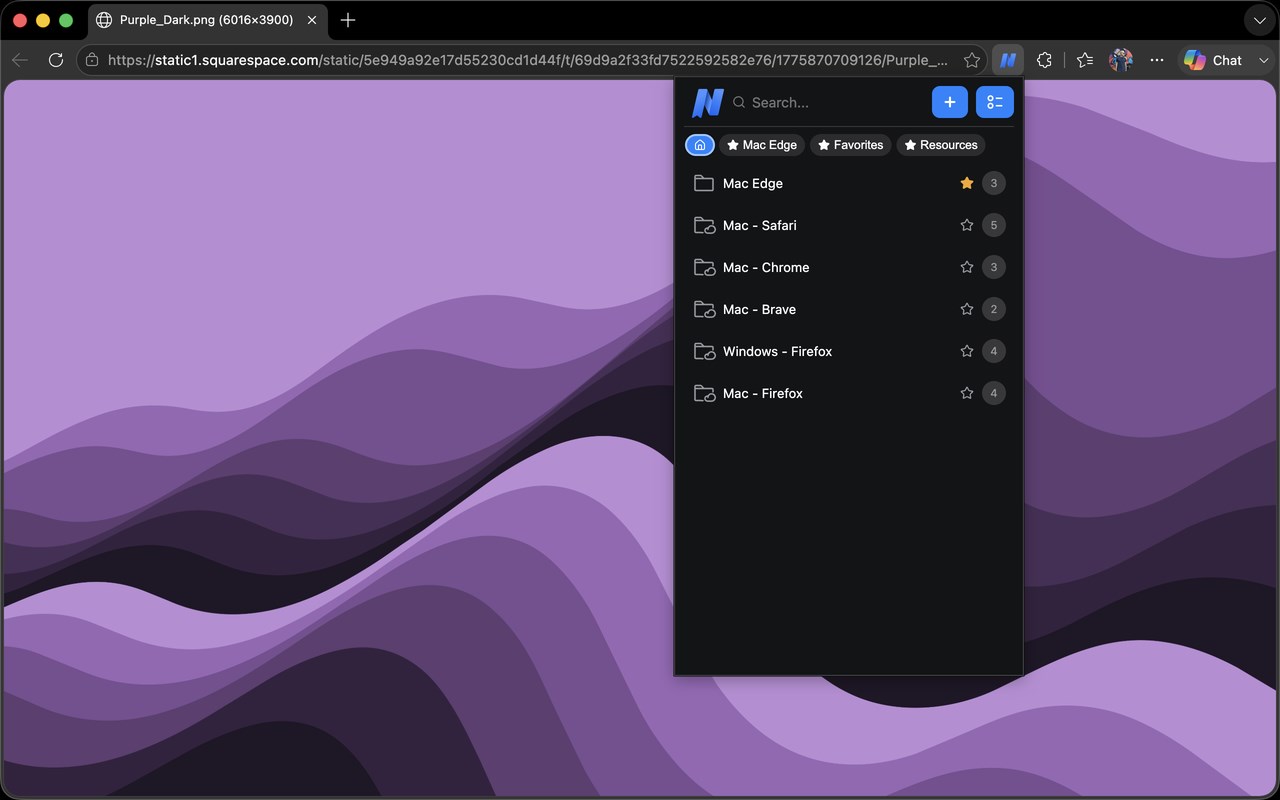Open a new tab with plus
The width and height of the screenshot is (1280, 800).
point(348,20)
